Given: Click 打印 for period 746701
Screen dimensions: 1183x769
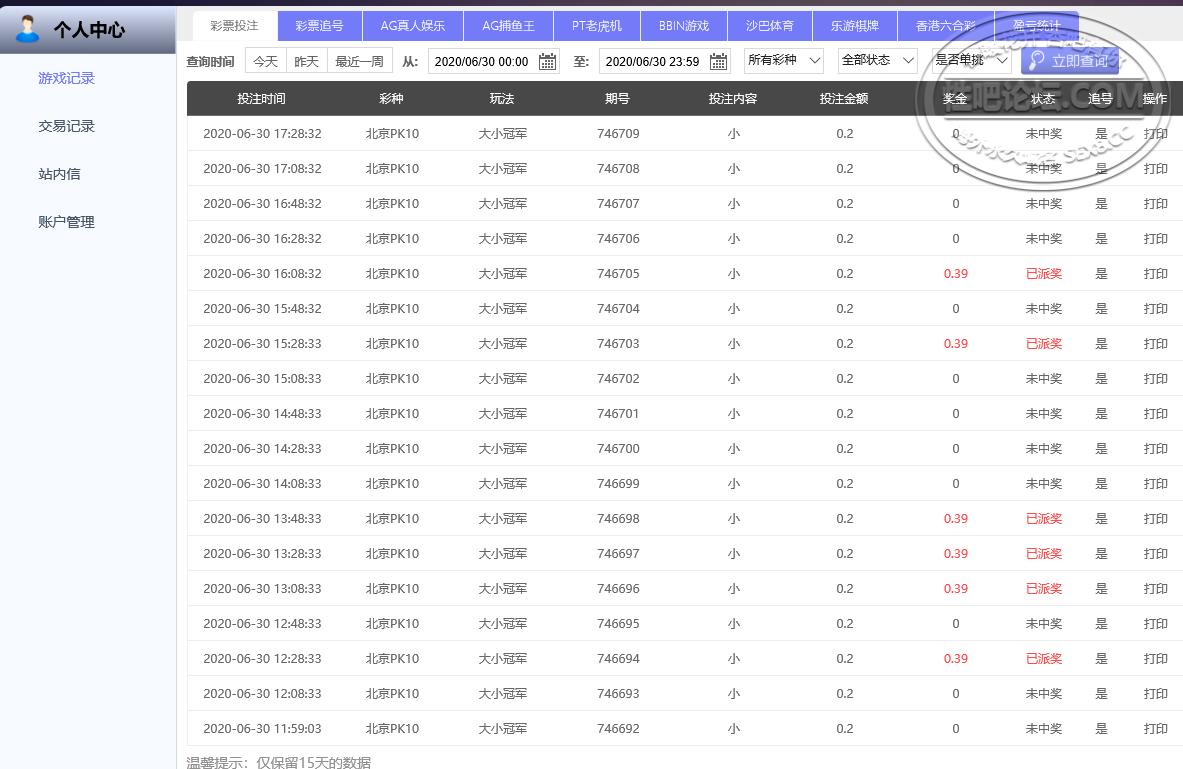Looking at the screenshot, I should [x=1155, y=414].
